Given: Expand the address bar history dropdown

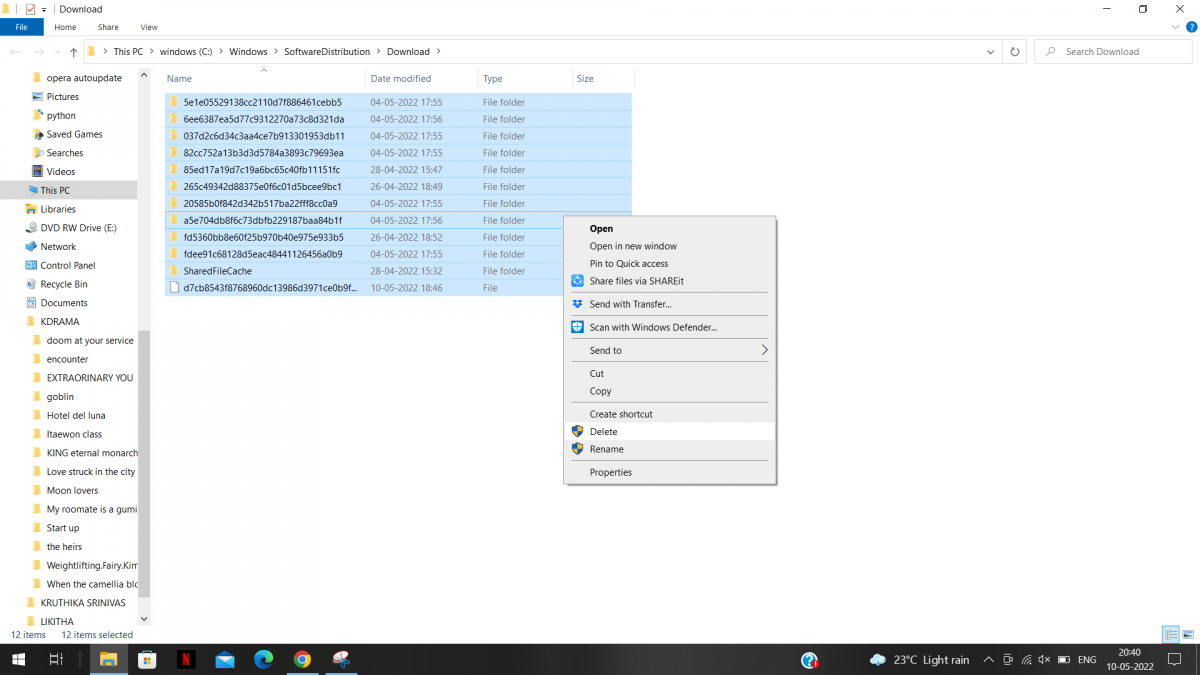Looking at the screenshot, I should [x=989, y=51].
